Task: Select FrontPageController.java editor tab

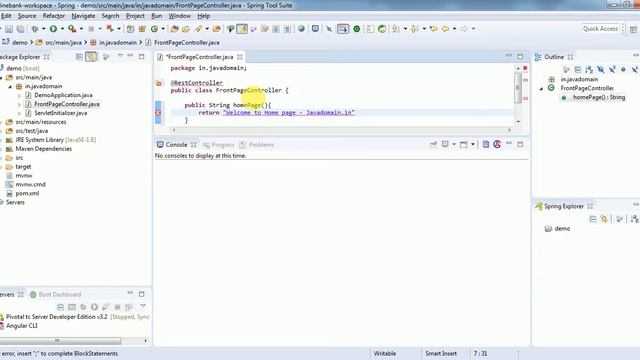Action: pyautogui.click(x=200, y=57)
